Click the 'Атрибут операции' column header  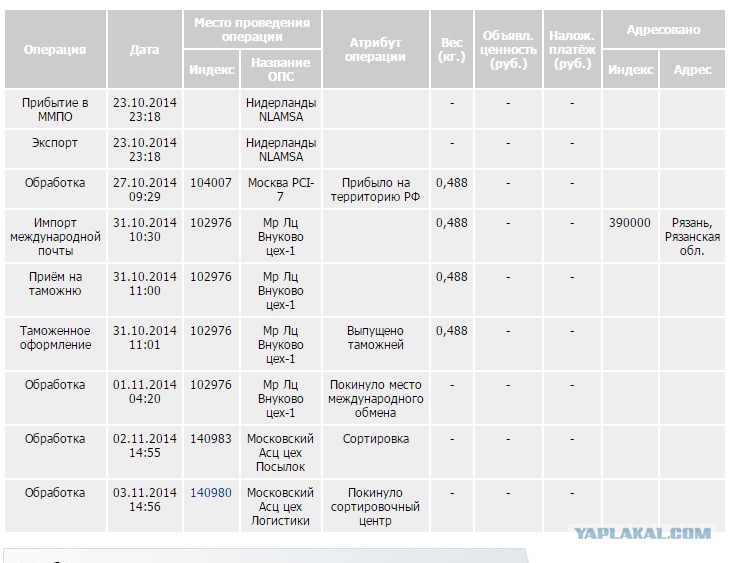coord(375,49)
